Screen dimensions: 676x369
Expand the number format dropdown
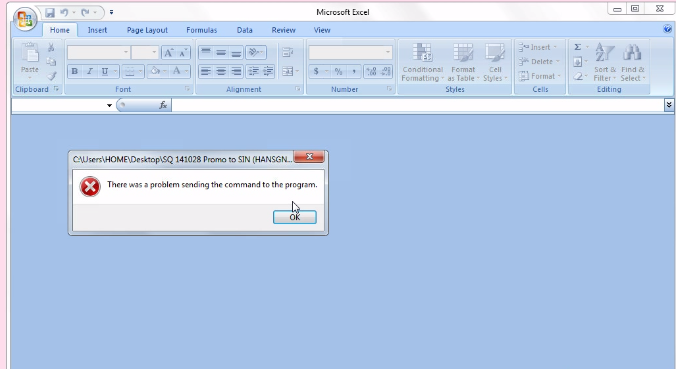[388, 52]
